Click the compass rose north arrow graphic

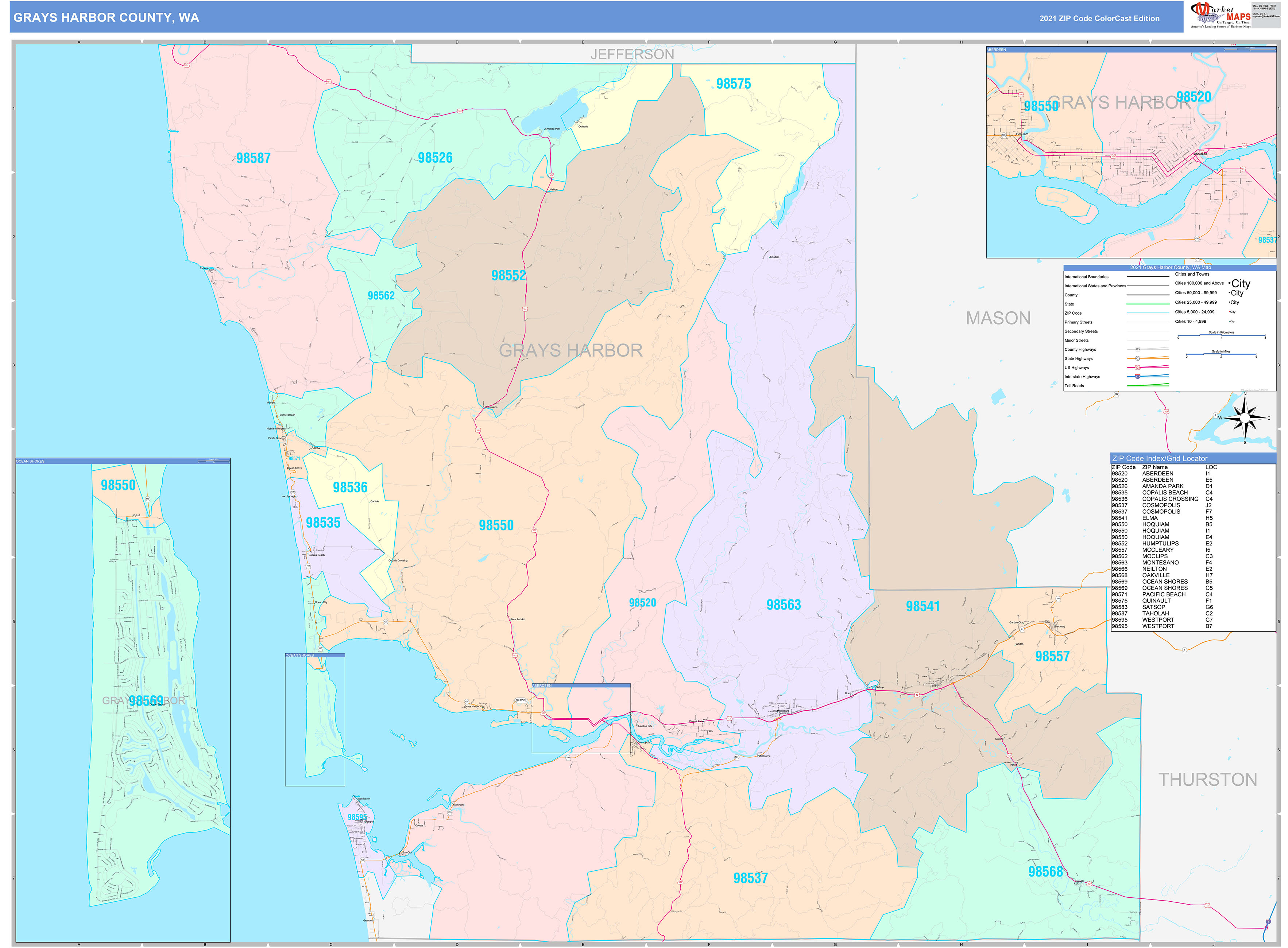pos(1244,418)
